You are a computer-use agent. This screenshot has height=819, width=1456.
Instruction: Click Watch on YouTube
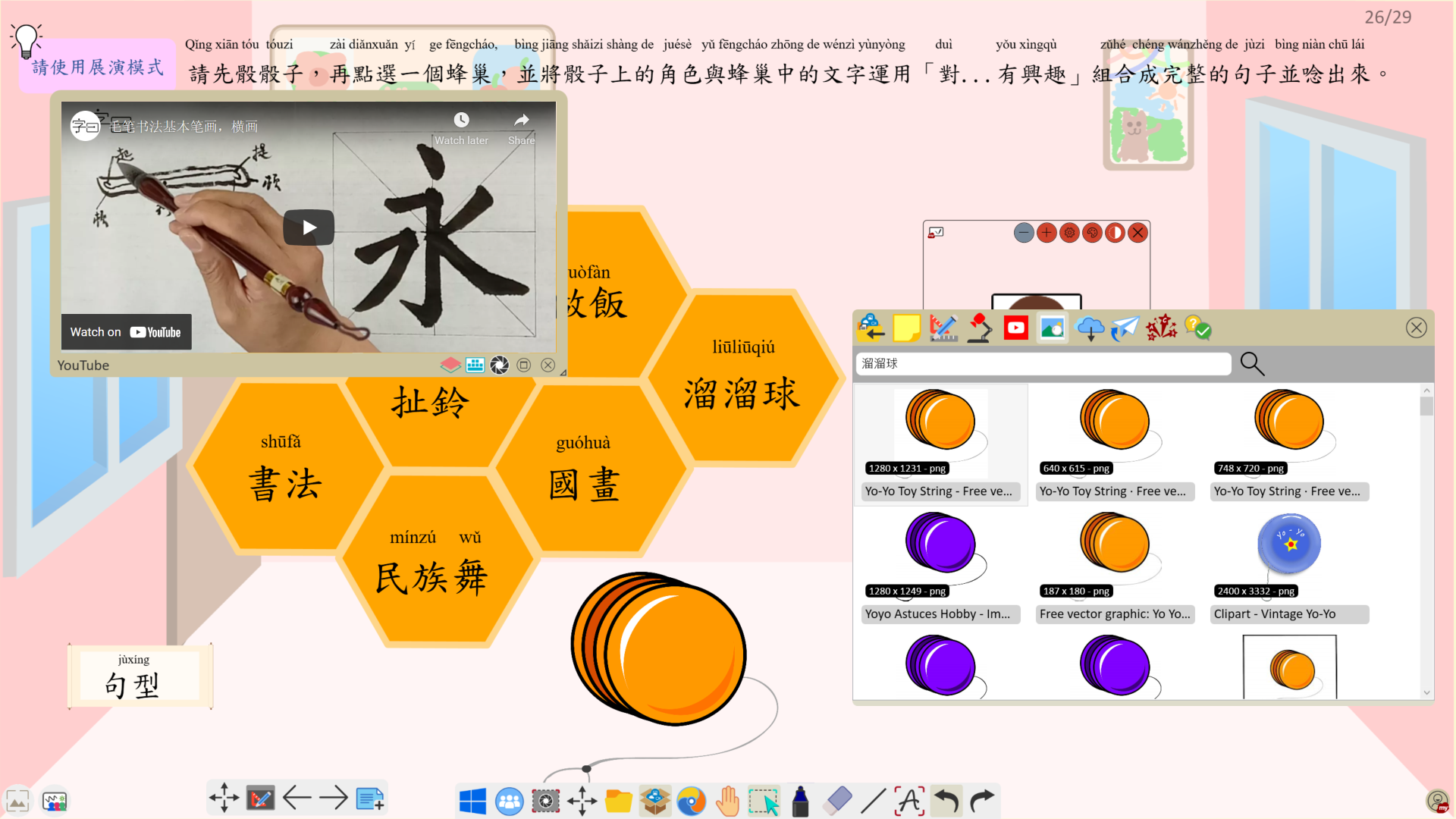(x=126, y=331)
